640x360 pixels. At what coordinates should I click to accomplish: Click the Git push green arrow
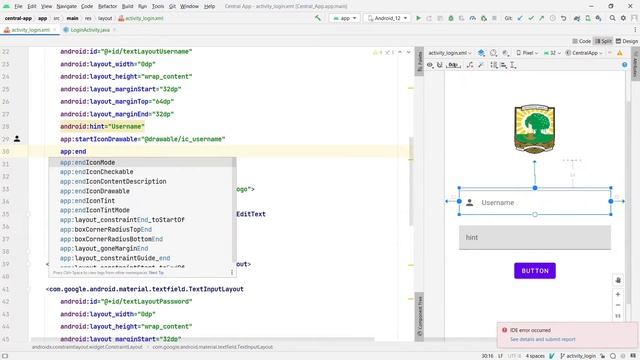[541, 18]
